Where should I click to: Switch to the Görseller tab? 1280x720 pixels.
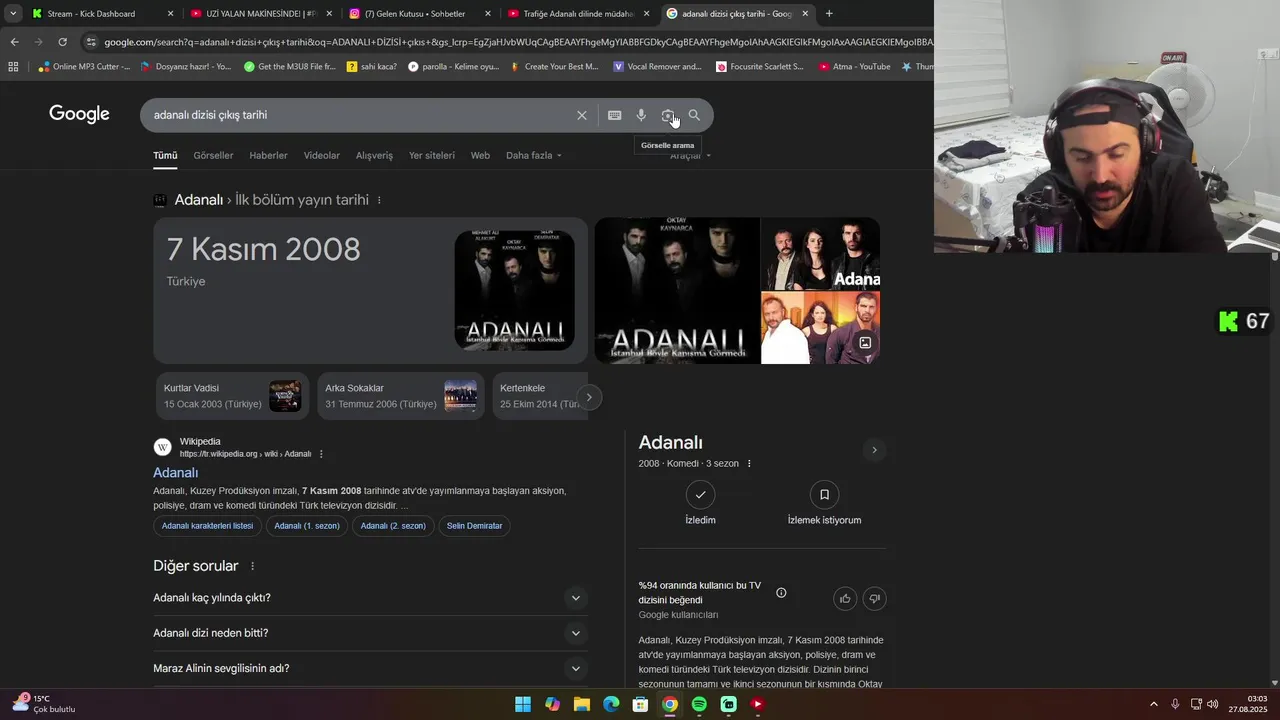pyautogui.click(x=213, y=155)
